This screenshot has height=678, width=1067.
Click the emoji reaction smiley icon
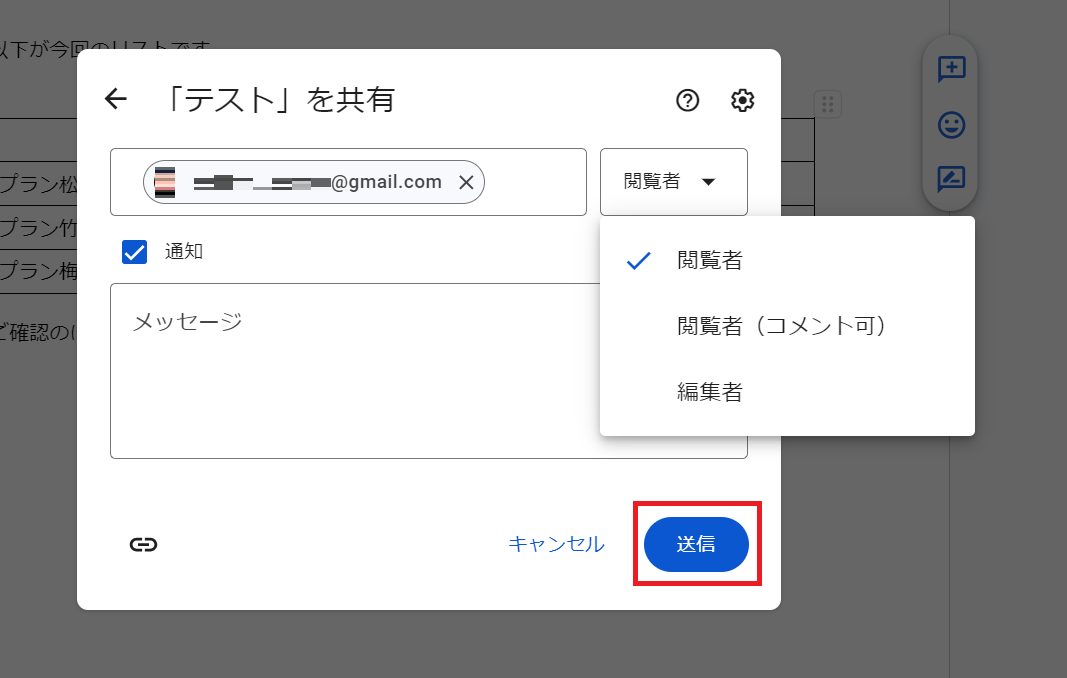[x=950, y=125]
